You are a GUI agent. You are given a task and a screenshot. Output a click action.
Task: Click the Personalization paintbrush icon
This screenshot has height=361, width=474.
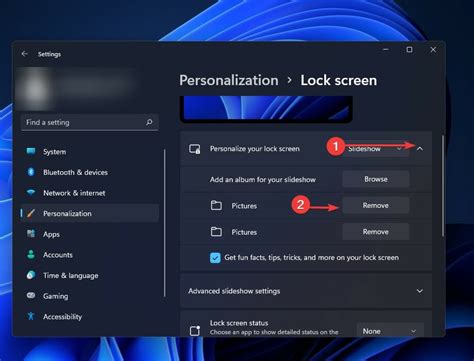click(x=31, y=213)
